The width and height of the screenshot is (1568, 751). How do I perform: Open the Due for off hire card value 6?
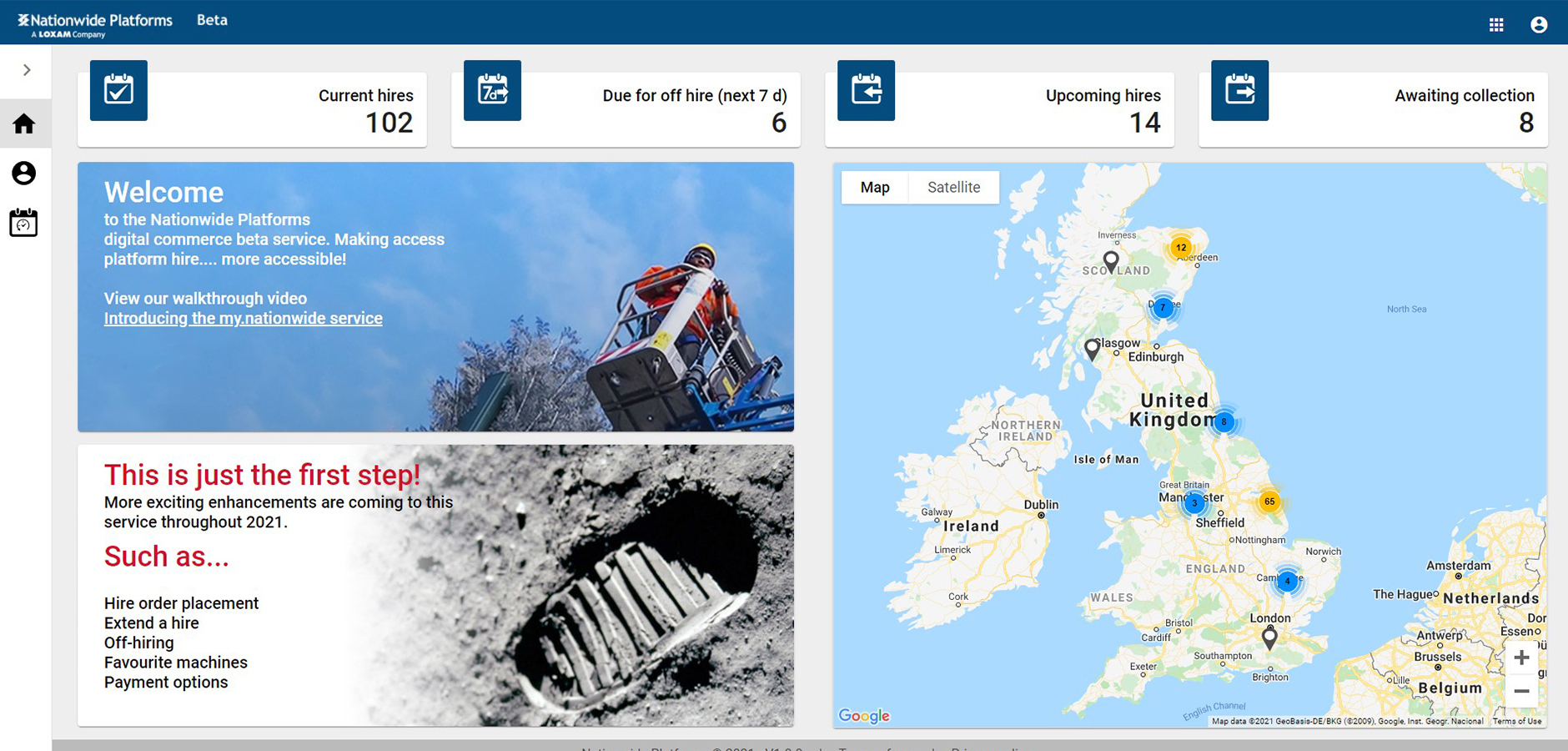(x=626, y=109)
